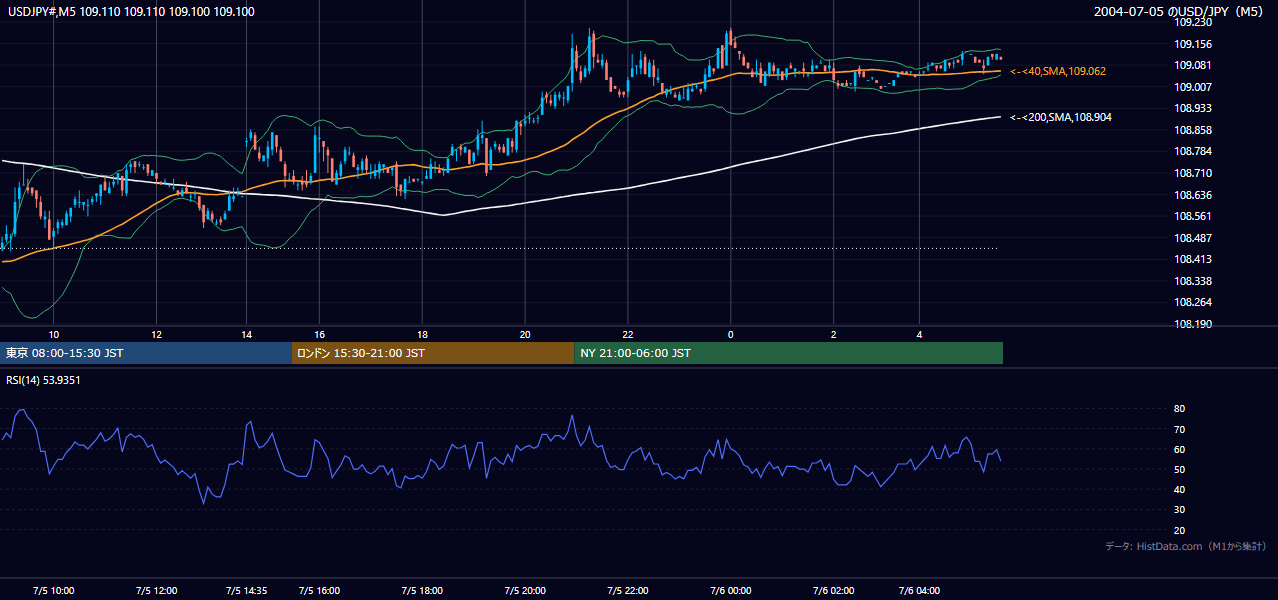Click the 7/5 14:35 date label
The image size is (1278, 600).
pos(246,590)
